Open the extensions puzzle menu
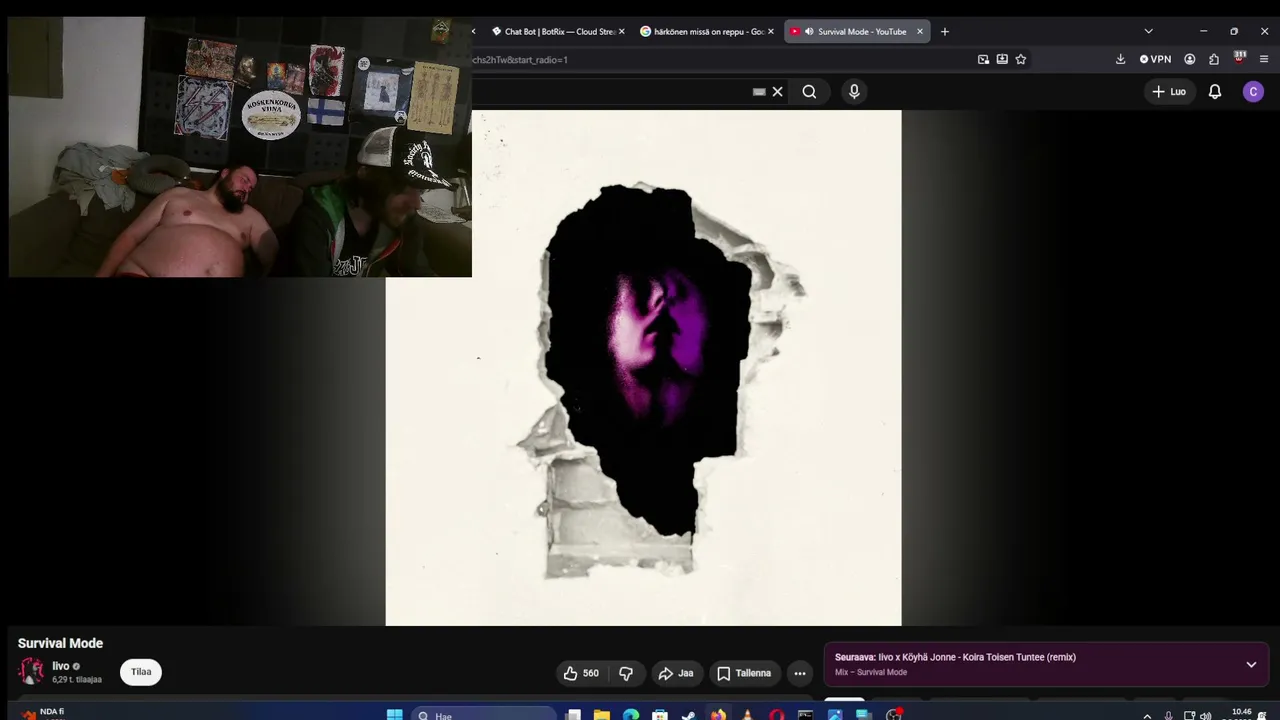 point(1214,60)
